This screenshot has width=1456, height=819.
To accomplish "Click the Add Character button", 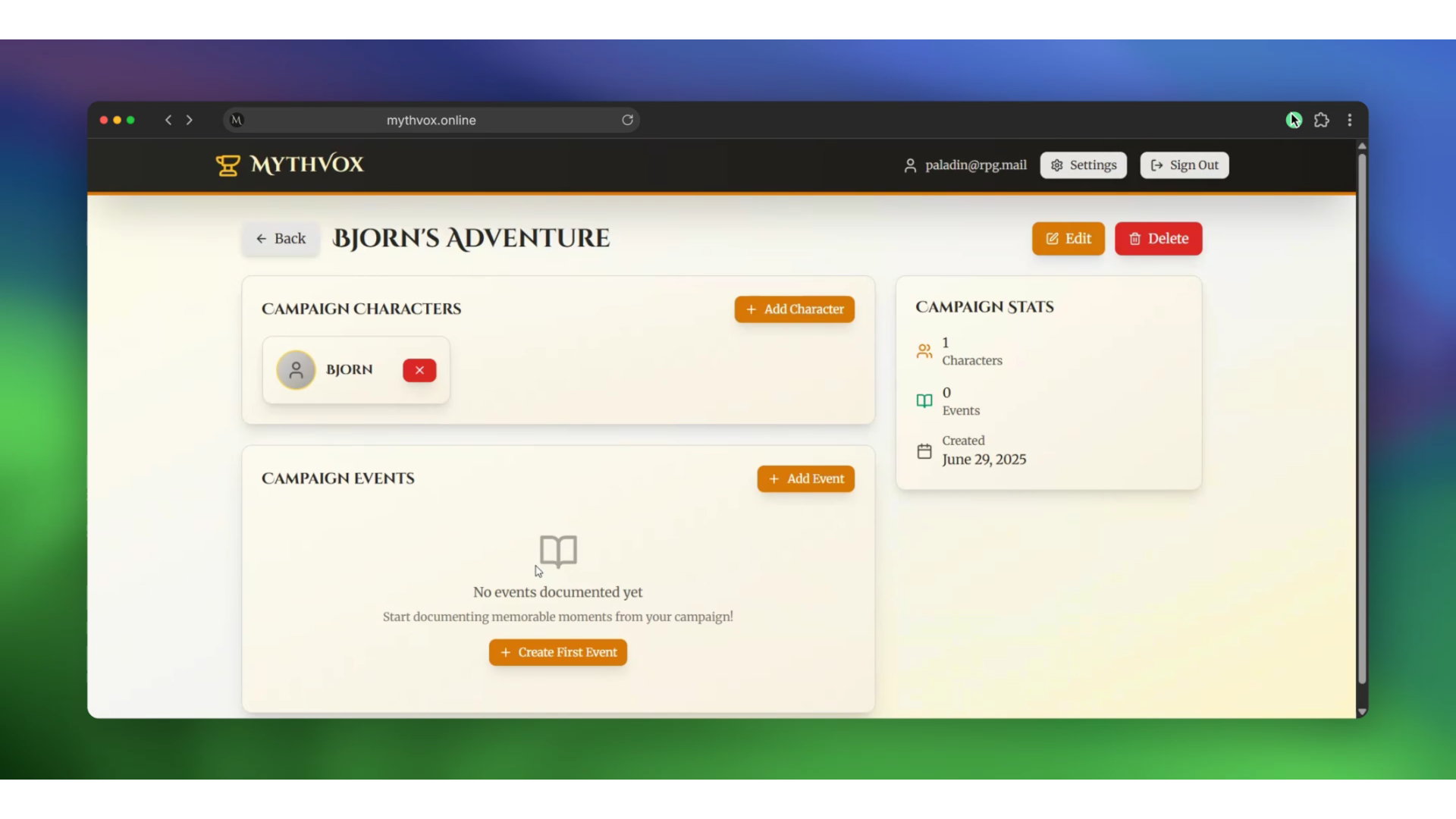I will tap(794, 309).
